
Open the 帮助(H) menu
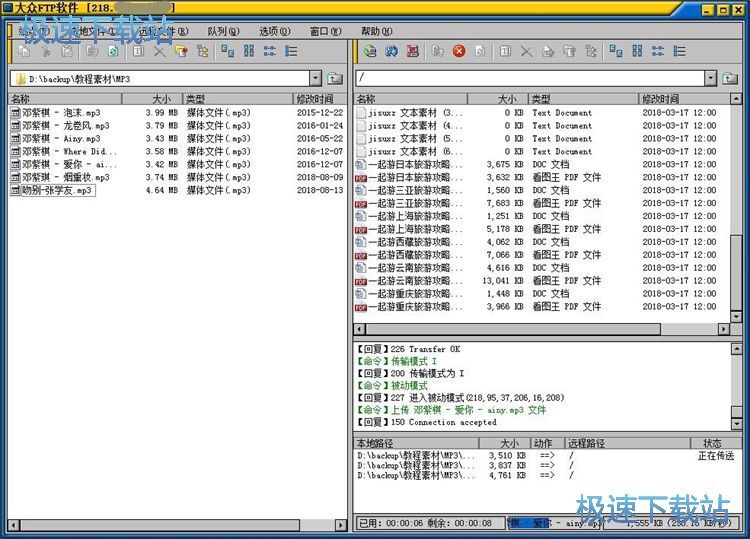tap(376, 31)
